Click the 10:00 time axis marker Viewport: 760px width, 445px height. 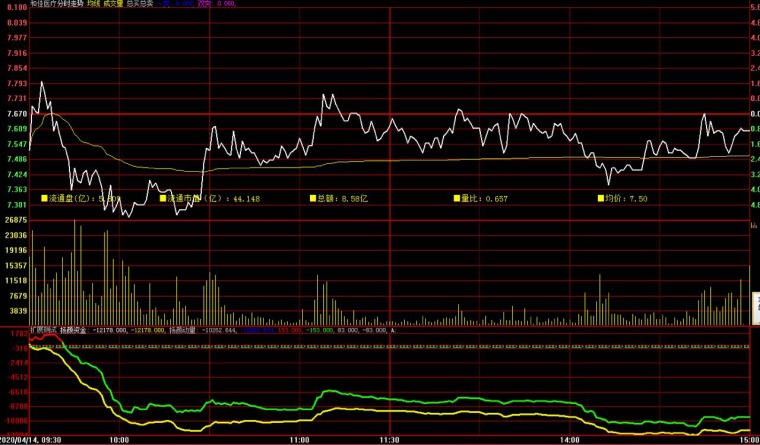click(118, 439)
